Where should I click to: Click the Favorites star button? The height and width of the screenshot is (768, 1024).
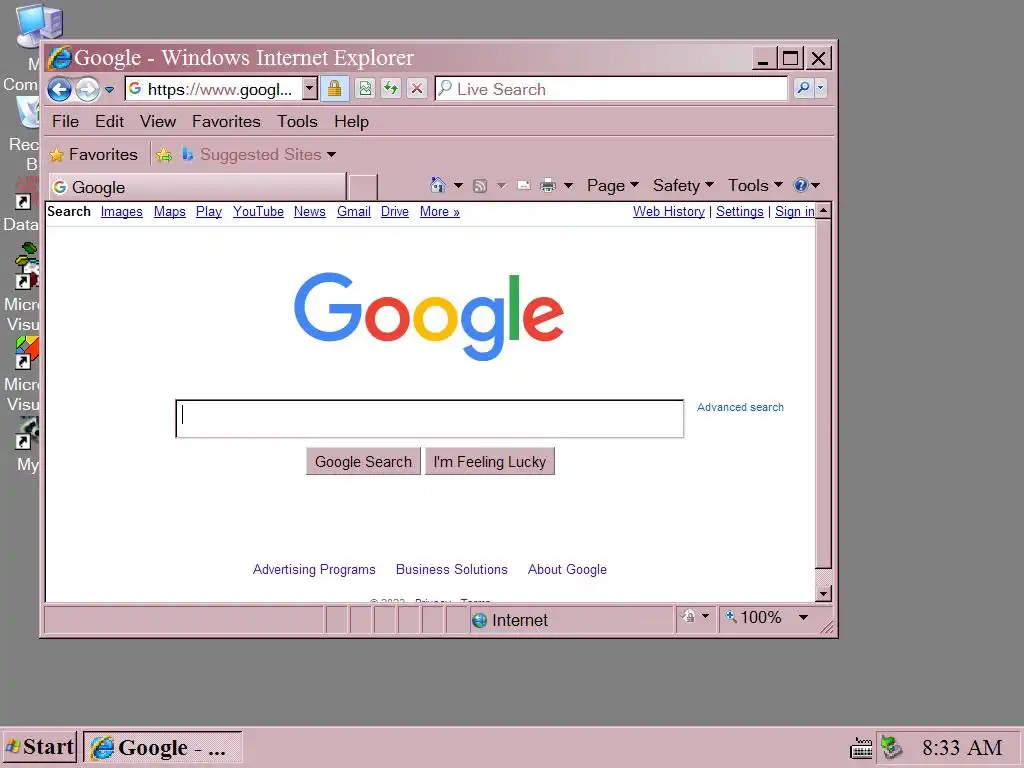pos(94,155)
